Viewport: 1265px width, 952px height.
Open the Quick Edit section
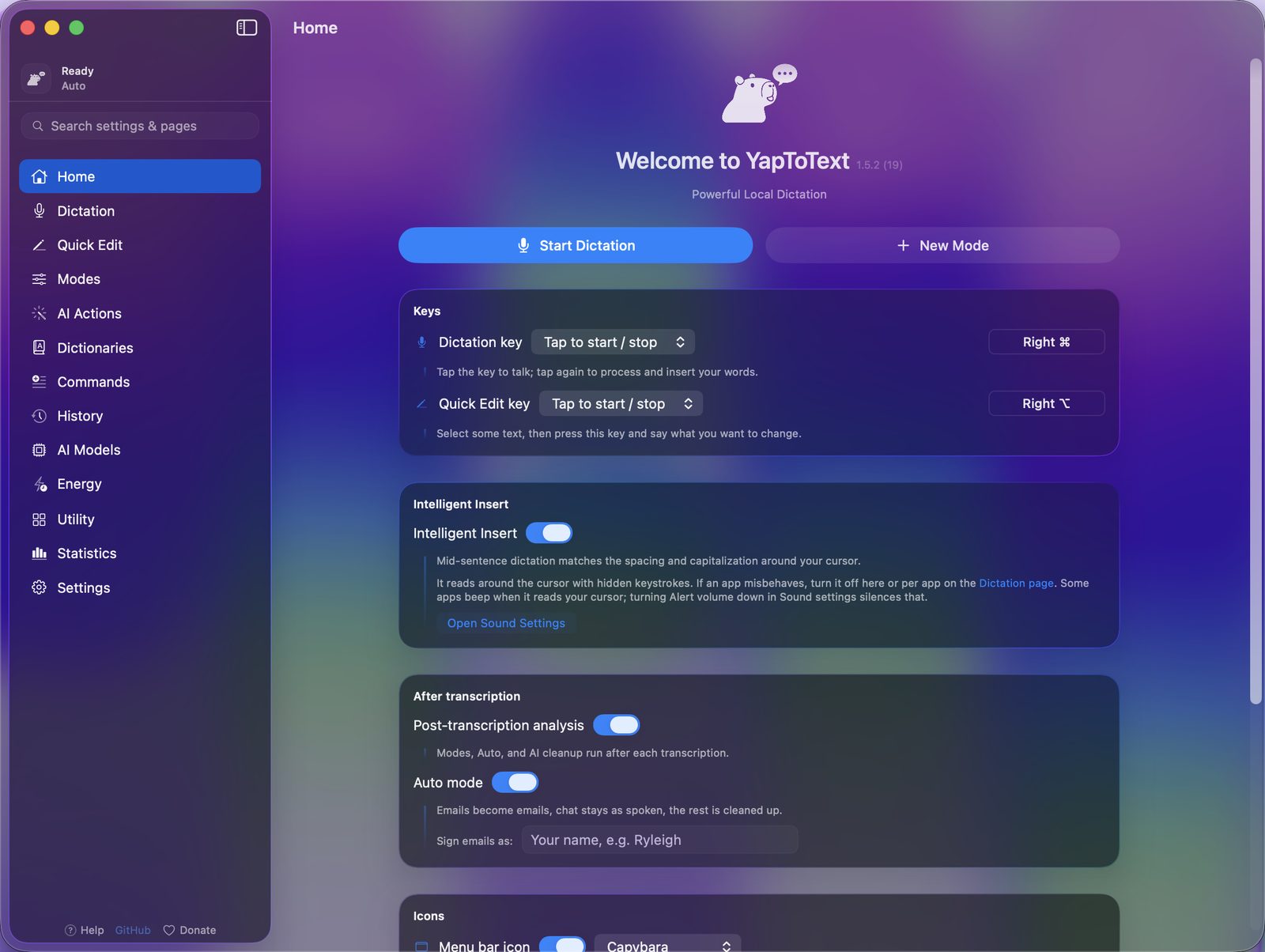click(140, 245)
